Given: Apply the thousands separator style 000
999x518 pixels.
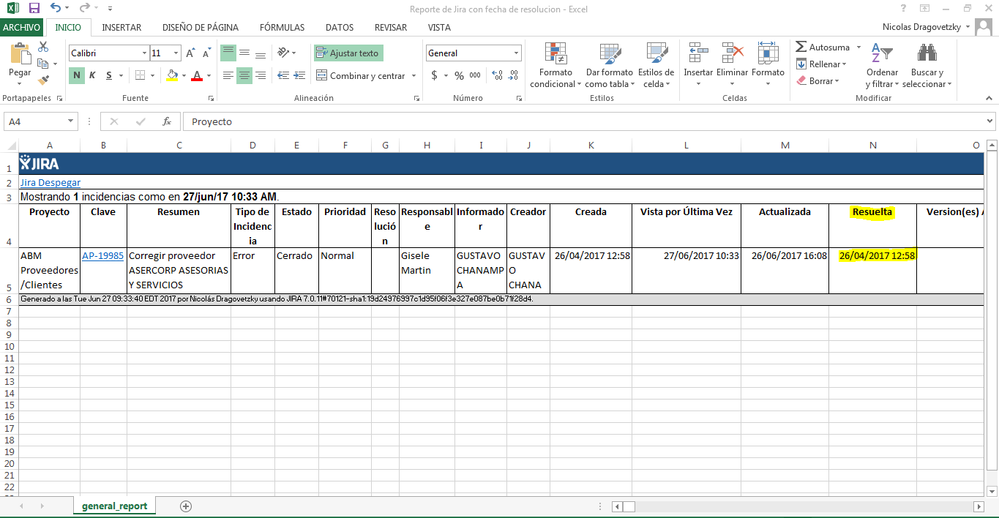Looking at the screenshot, I should coord(475,75).
